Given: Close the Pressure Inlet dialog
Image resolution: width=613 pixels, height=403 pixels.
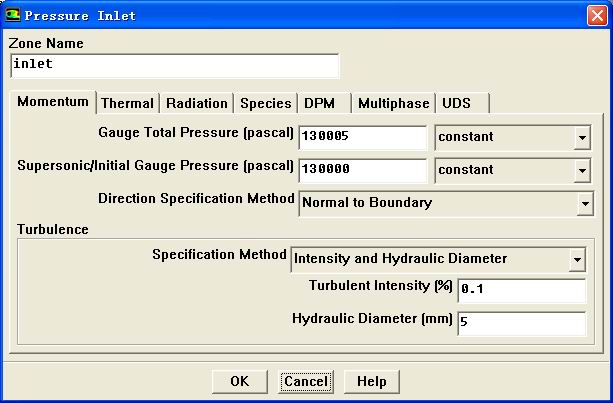Looking at the screenshot, I should tap(594, 15).
